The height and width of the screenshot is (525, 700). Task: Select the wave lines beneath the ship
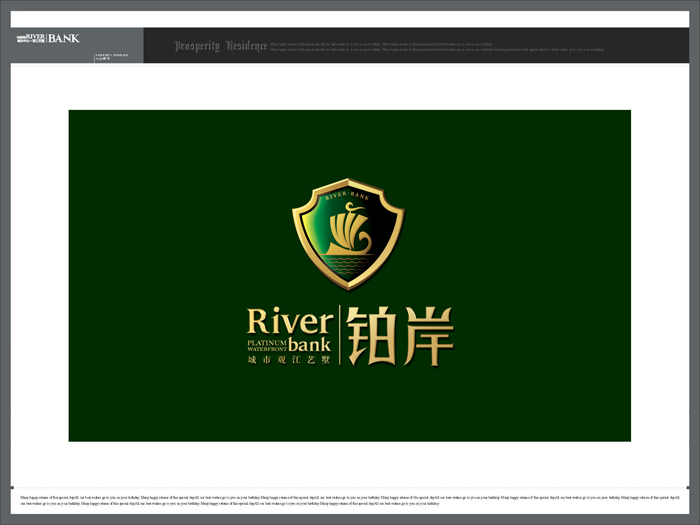(350, 266)
